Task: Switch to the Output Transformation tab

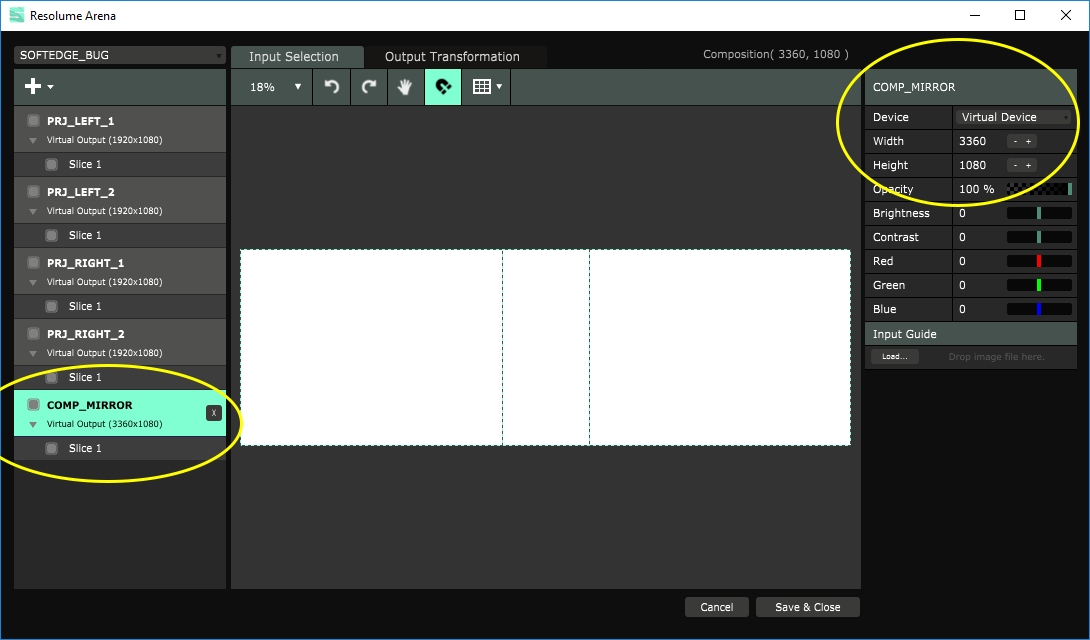Action: pyautogui.click(x=452, y=57)
